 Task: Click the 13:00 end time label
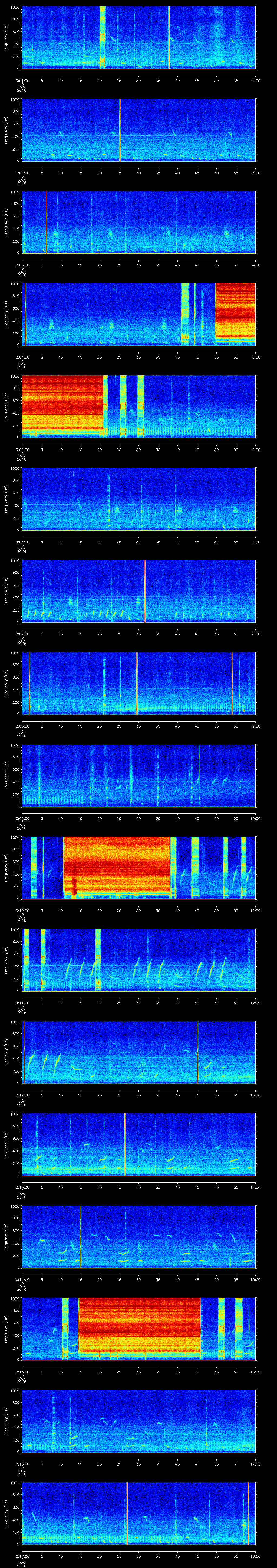pyautogui.click(x=255, y=1095)
